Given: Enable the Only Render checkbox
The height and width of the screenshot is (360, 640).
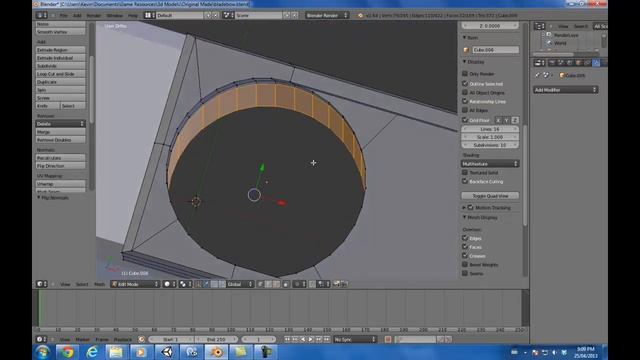Looking at the screenshot, I should (x=464, y=73).
